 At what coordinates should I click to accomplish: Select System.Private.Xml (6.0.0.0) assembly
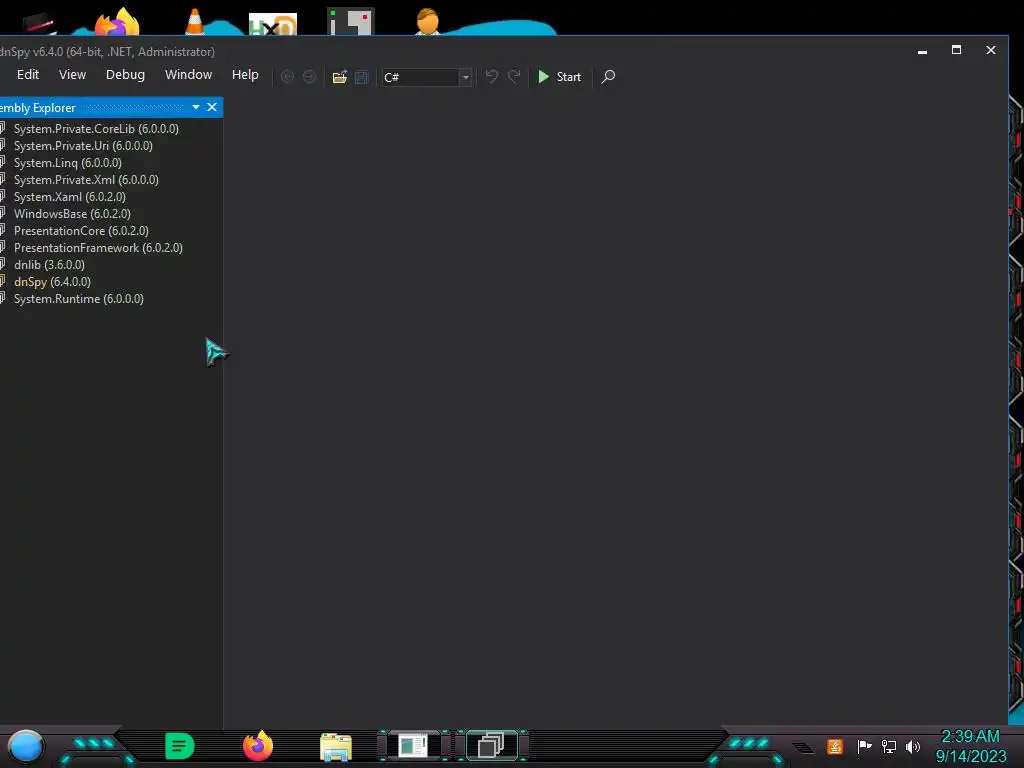coord(86,180)
